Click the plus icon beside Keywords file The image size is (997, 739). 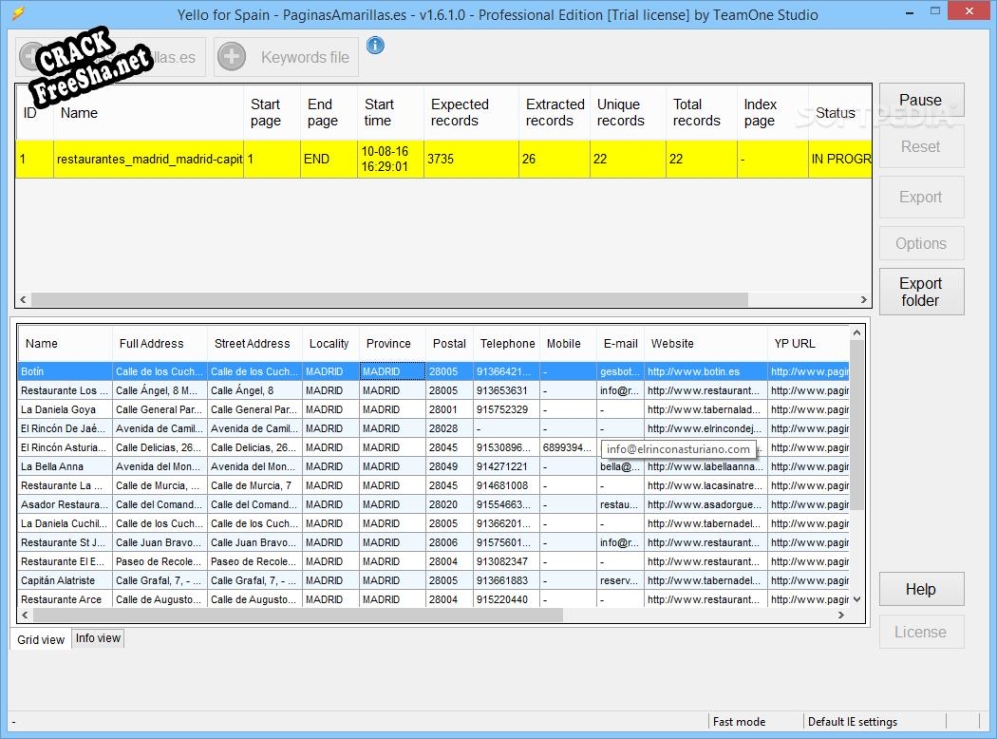pos(231,57)
